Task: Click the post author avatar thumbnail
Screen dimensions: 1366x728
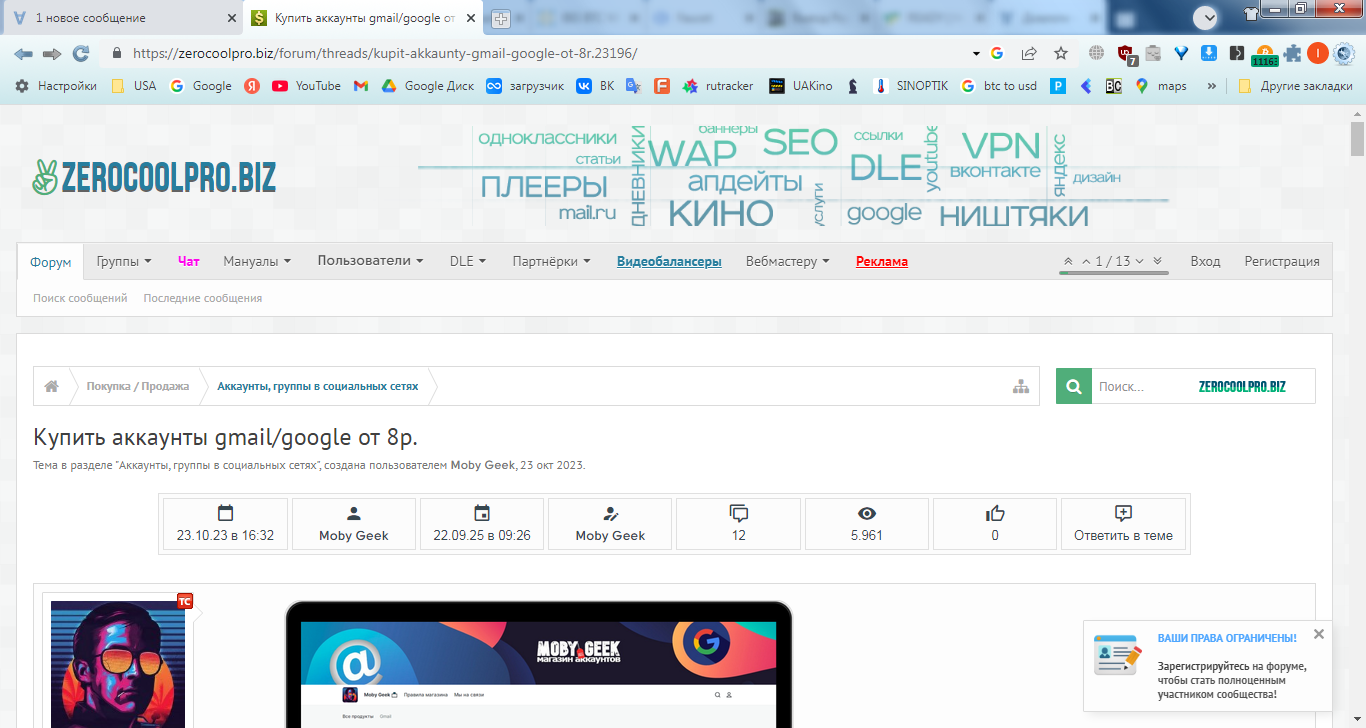Action: coord(118,664)
